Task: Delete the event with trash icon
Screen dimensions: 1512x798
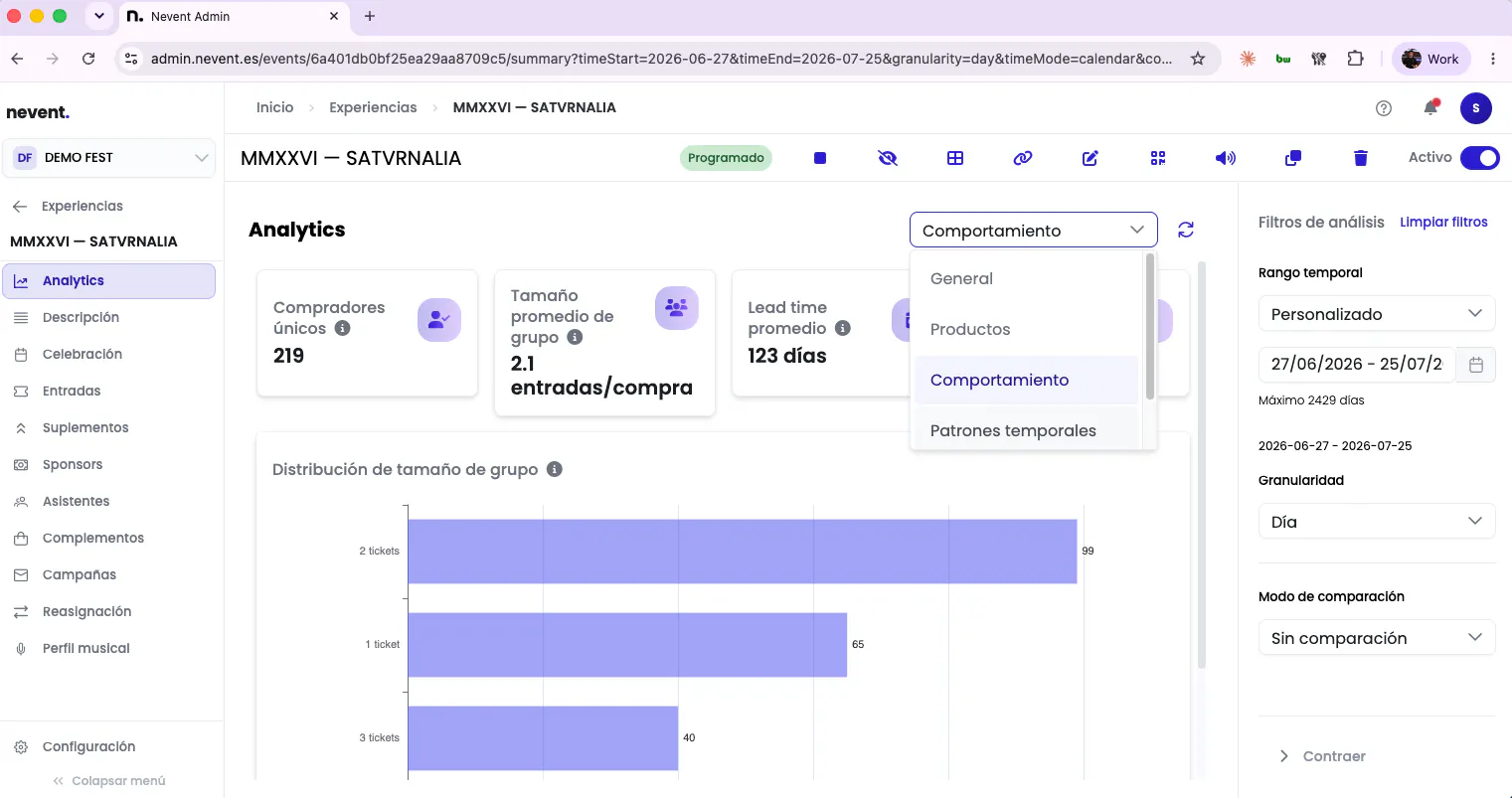Action: tap(1361, 158)
